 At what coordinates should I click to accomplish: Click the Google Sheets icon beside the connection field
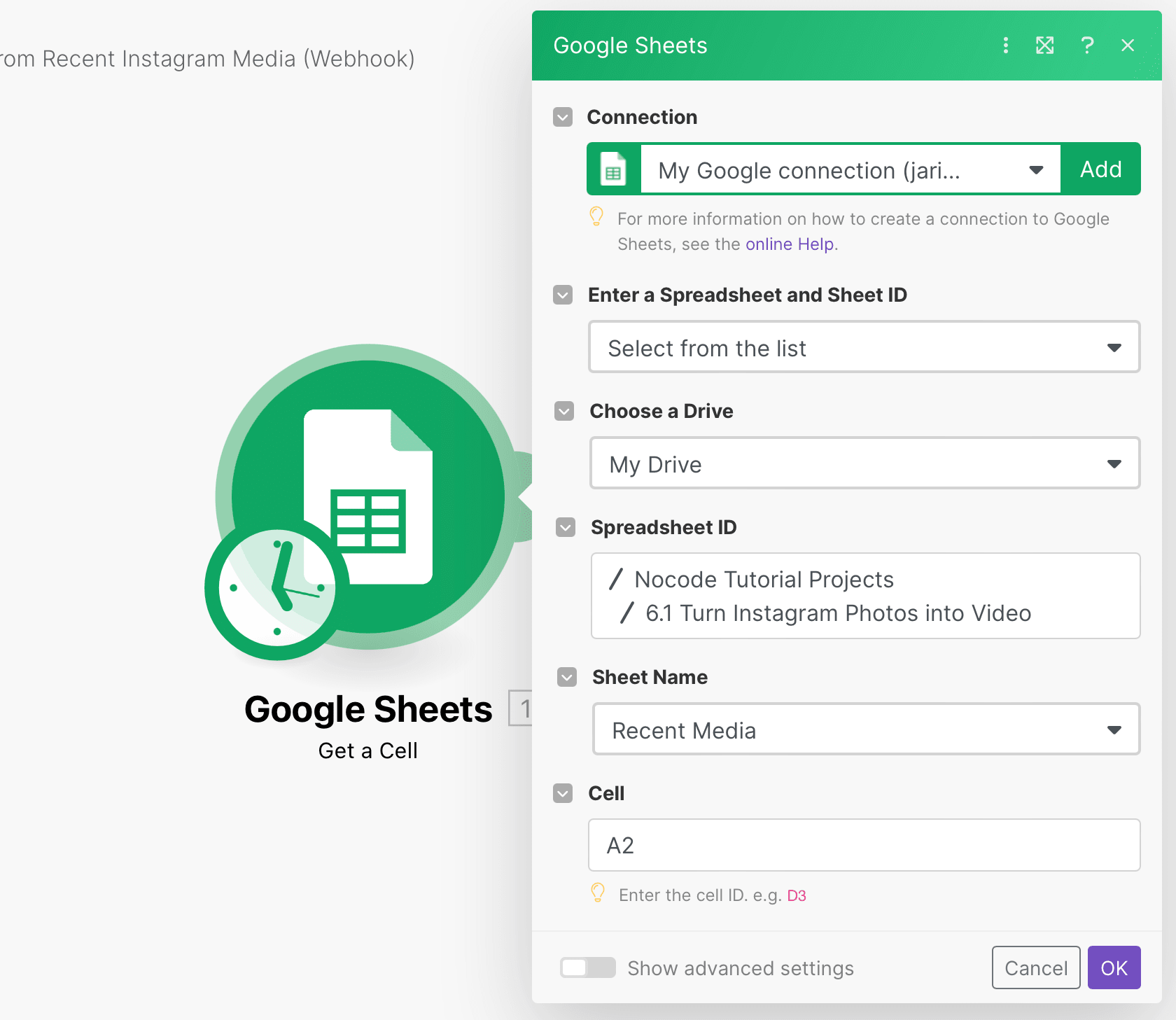point(613,169)
